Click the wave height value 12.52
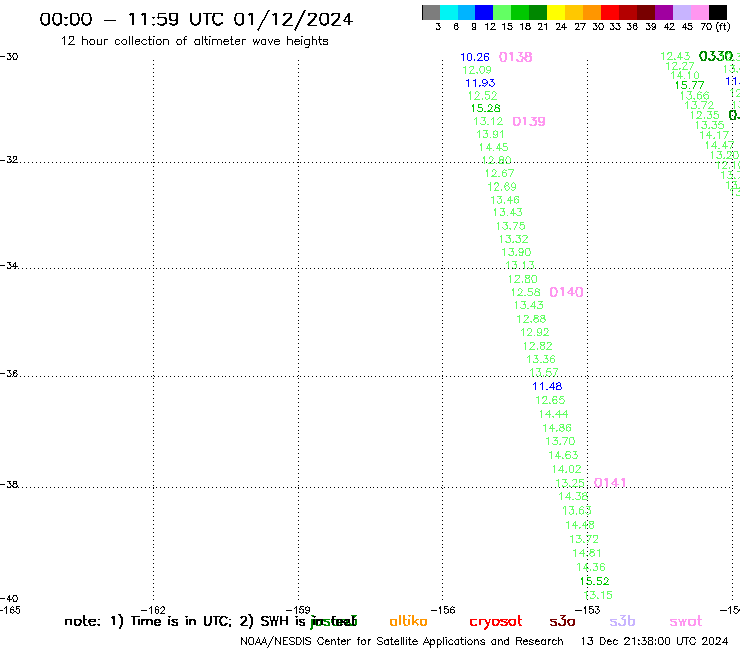 click(x=482, y=96)
